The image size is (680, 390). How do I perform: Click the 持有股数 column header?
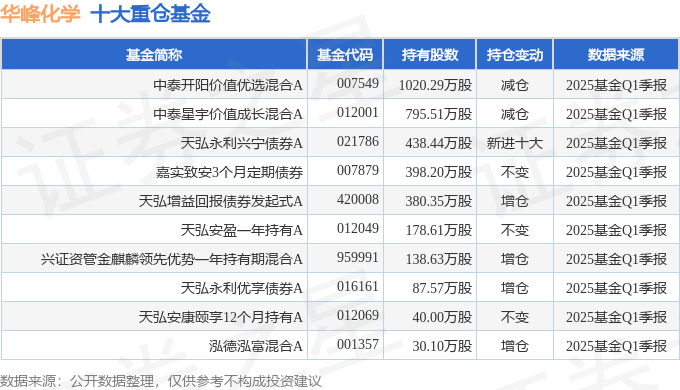tap(430, 55)
